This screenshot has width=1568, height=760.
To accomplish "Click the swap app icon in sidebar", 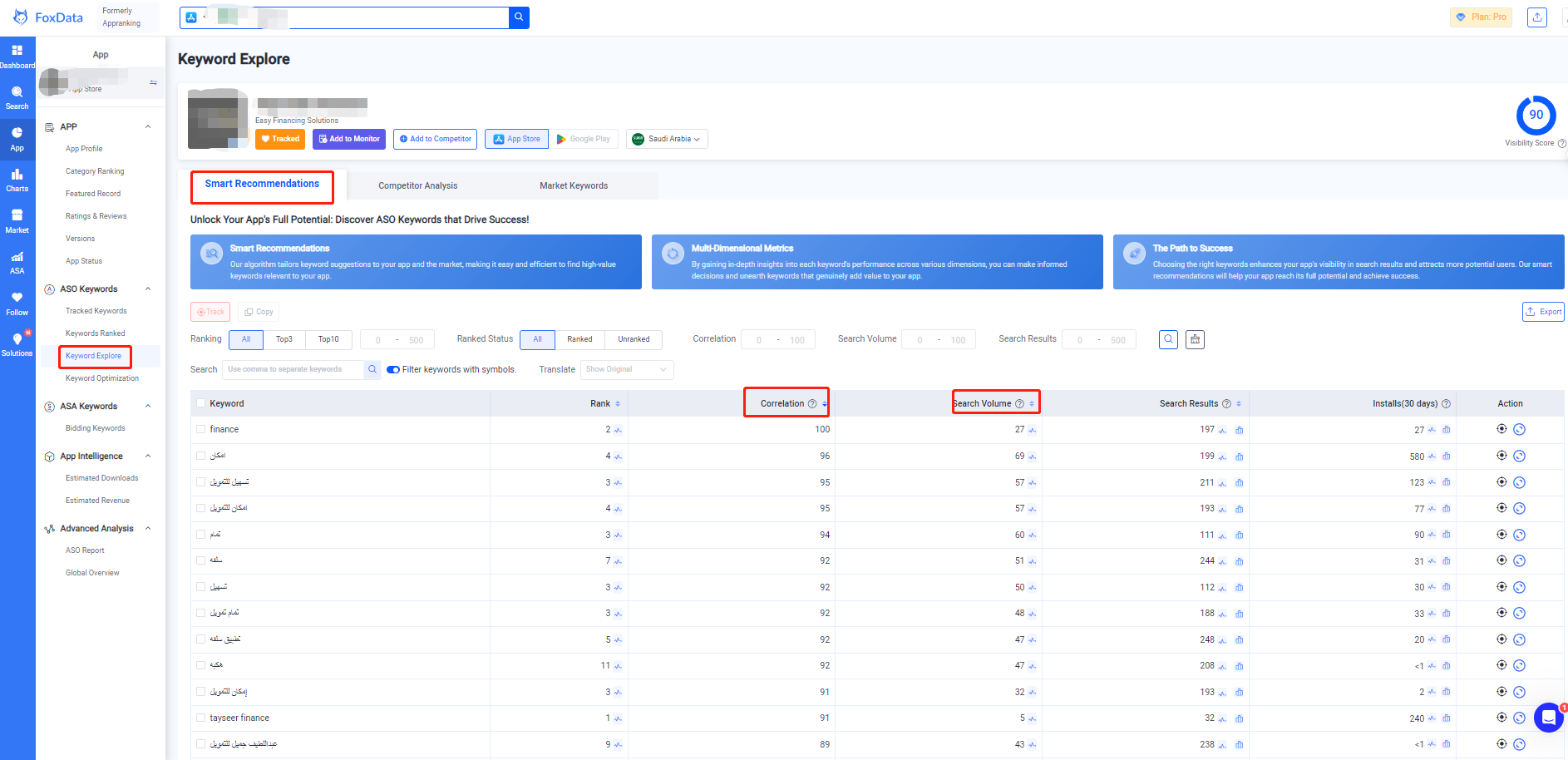I will point(153,82).
